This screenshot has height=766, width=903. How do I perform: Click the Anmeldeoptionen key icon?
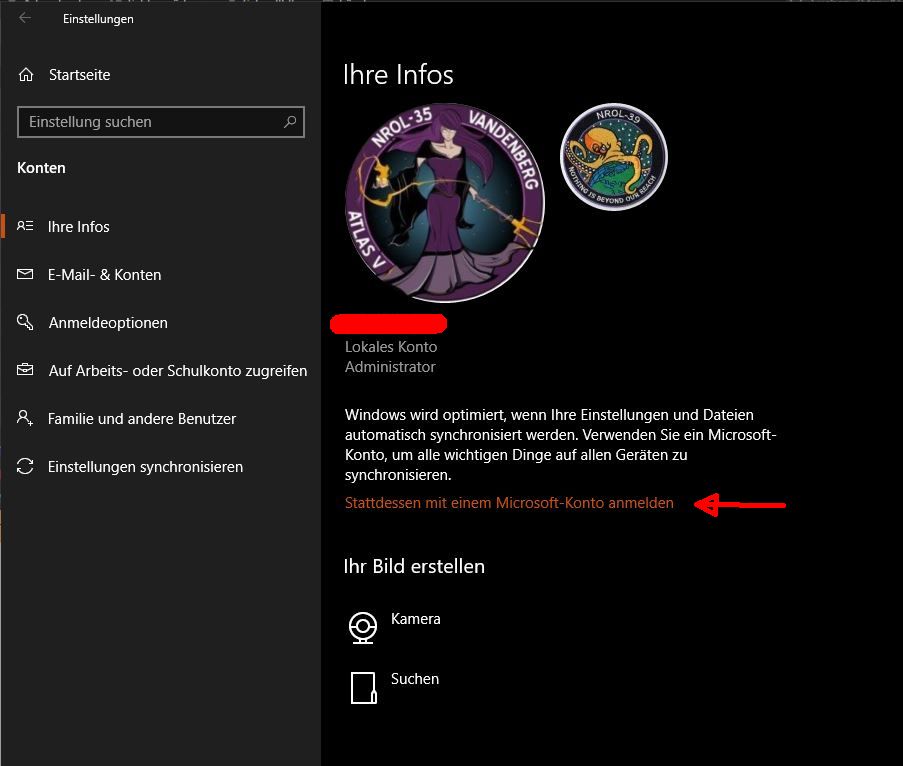tap(25, 322)
